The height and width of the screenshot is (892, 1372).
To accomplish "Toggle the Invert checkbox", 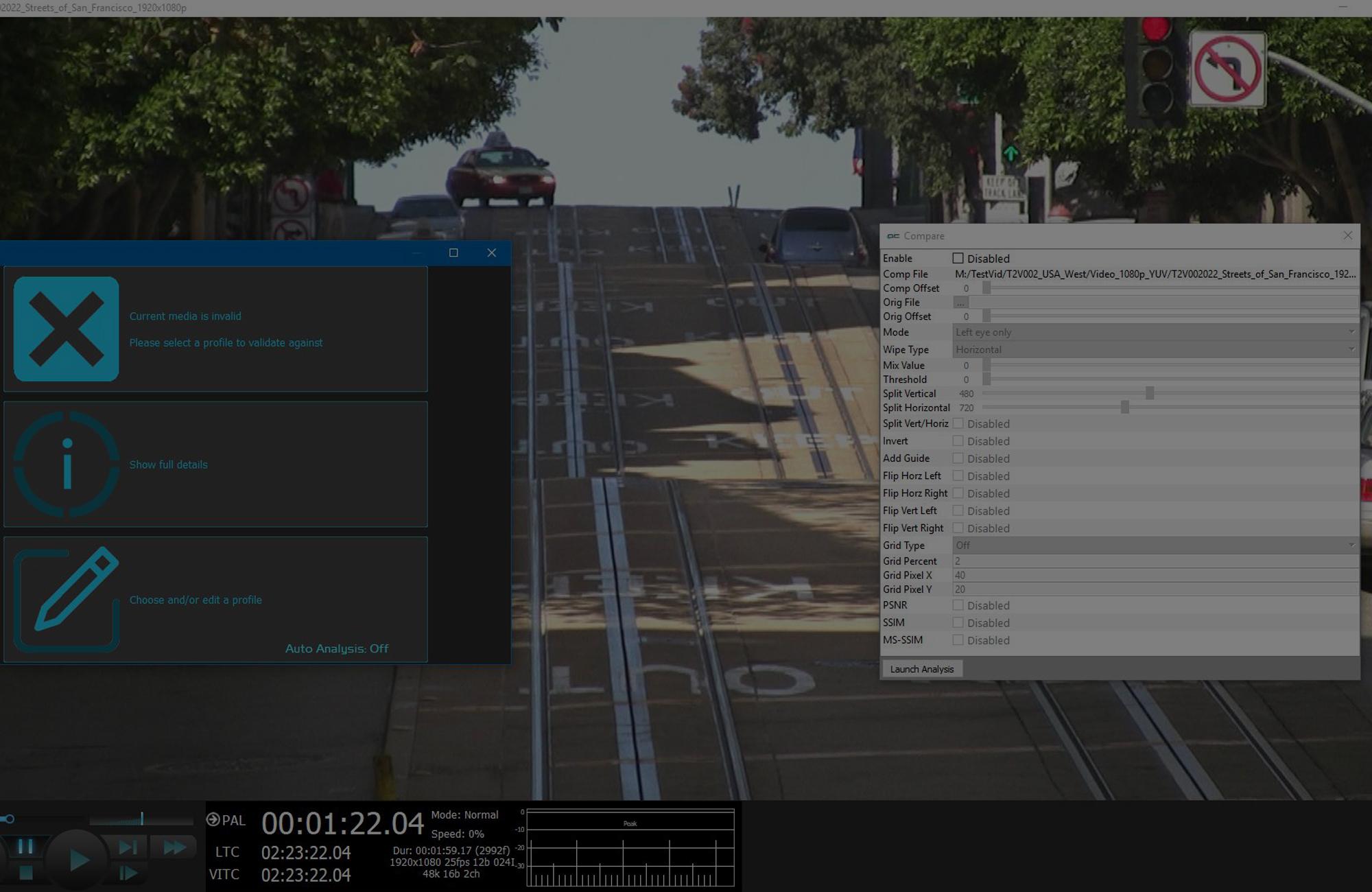I will pyautogui.click(x=958, y=441).
